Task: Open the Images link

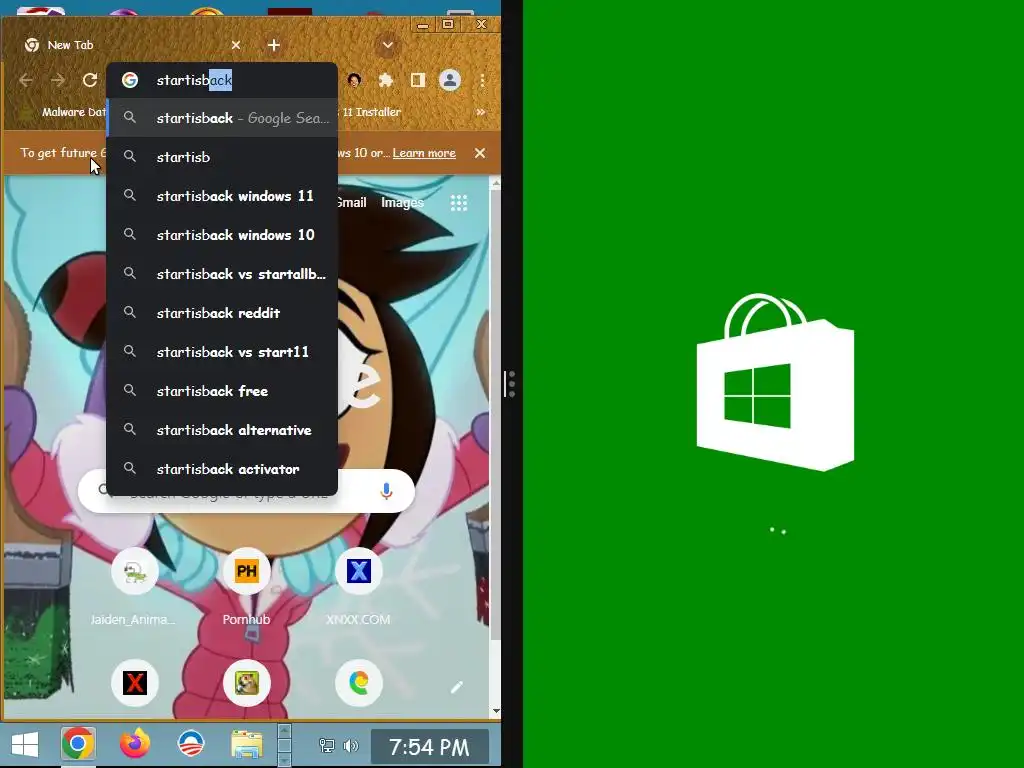Action: tap(402, 203)
